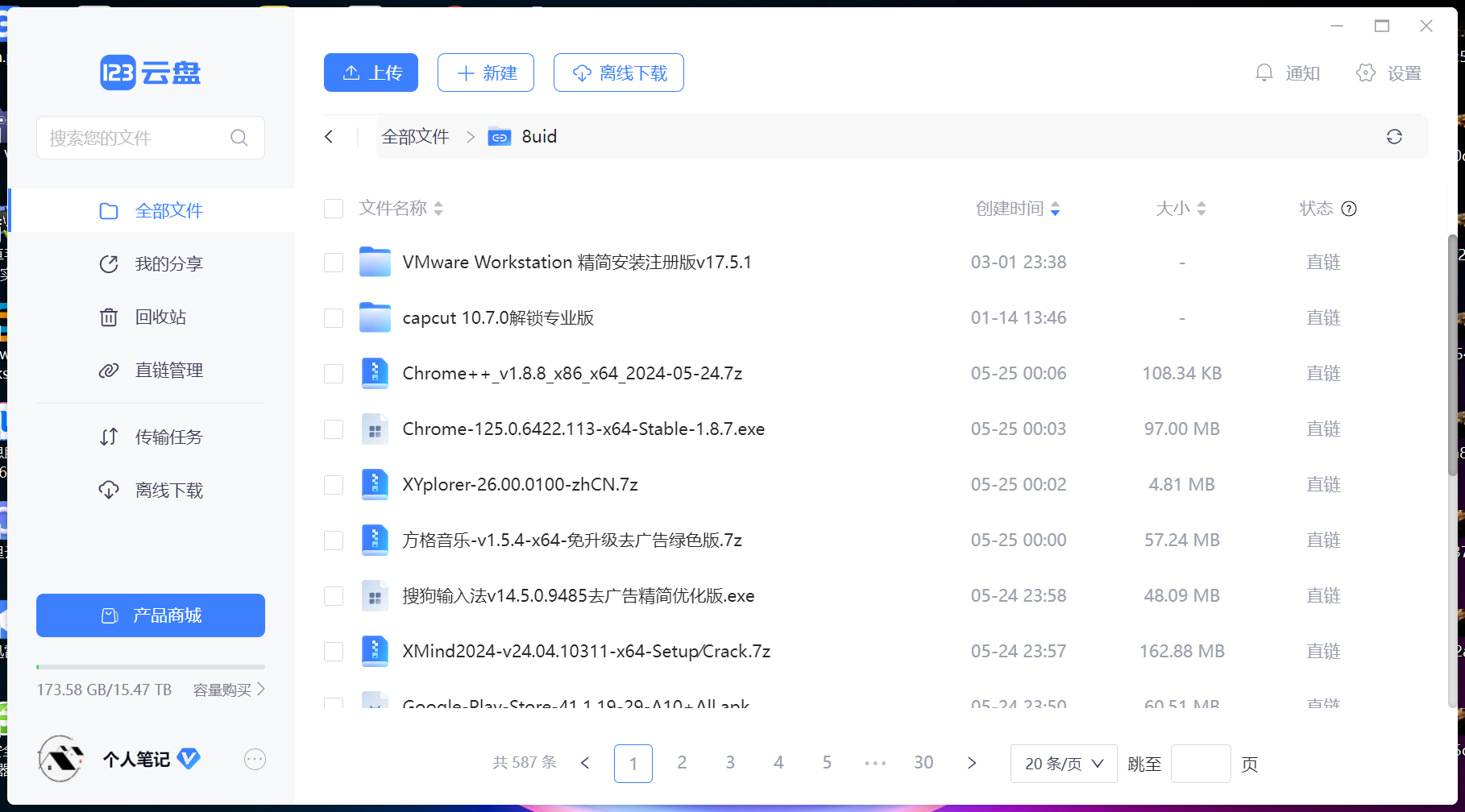Go to page 30
The image size is (1465, 812).
pos(923,763)
